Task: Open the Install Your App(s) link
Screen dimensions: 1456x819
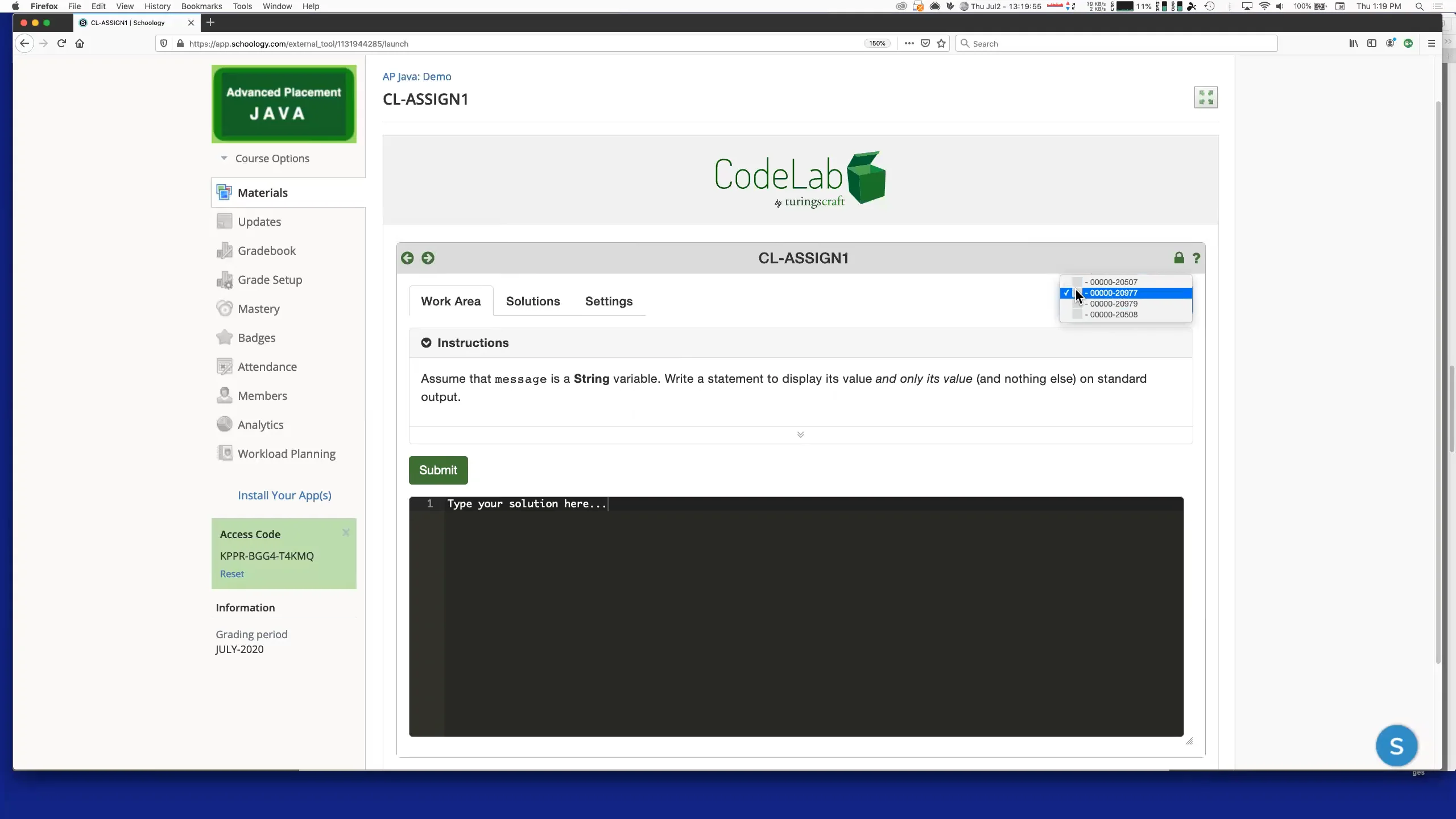Action: pos(284,495)
